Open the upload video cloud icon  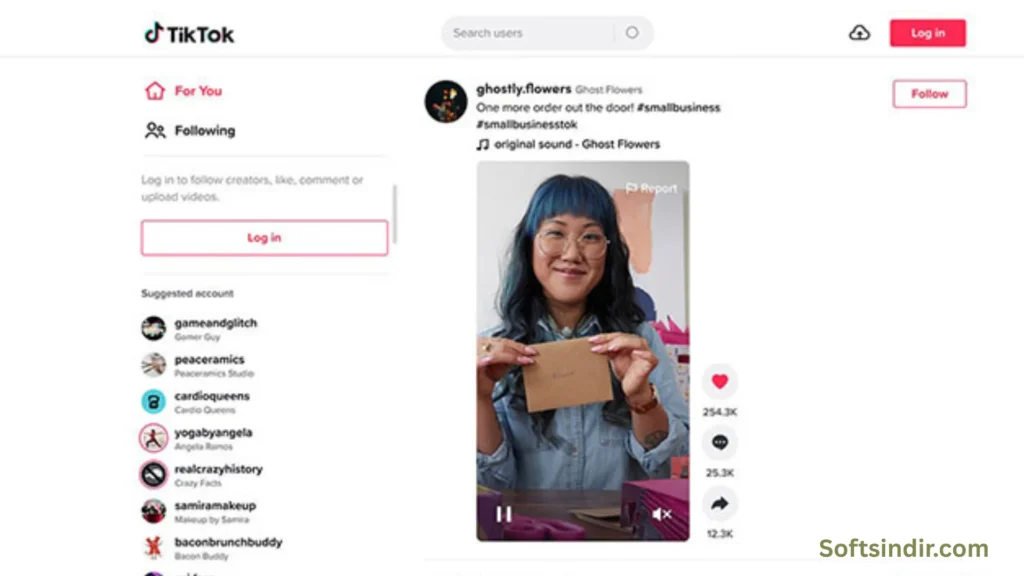pyautogui.click(x=859, y=33)
